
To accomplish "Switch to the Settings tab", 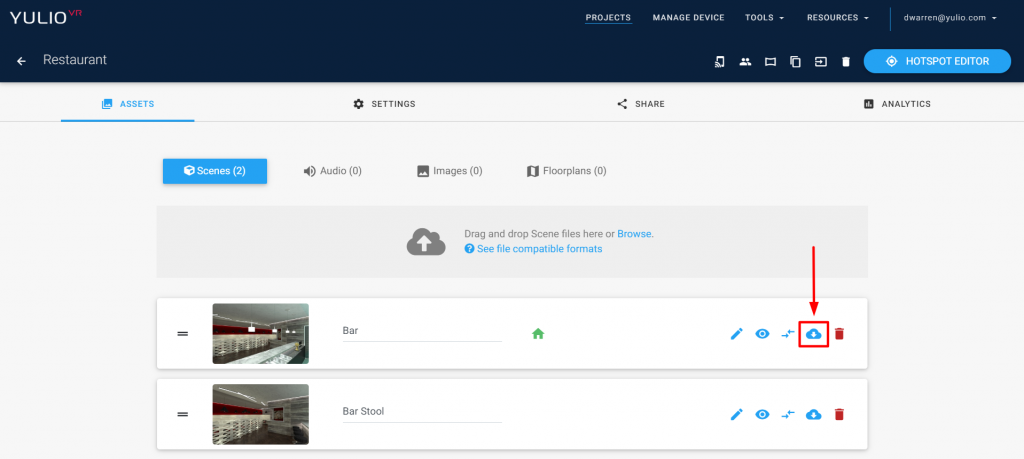I will [x=384, y=104].
